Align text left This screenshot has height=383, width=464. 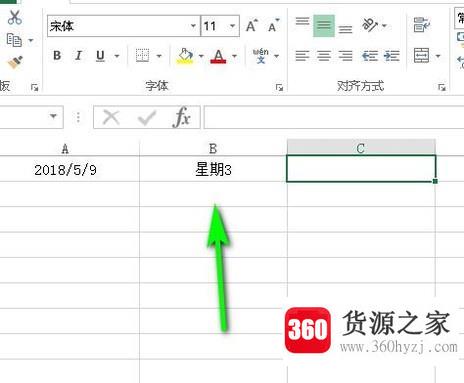302,56
